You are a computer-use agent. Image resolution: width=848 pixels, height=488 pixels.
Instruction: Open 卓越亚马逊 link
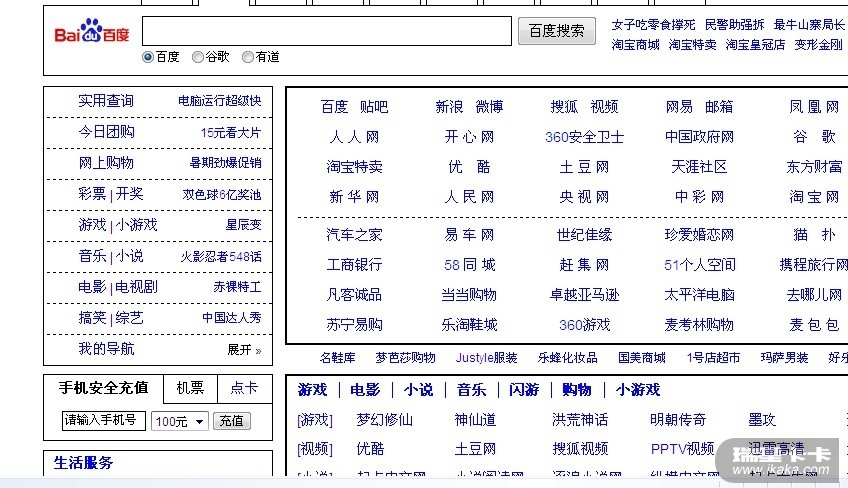click(x=585, y=295)
